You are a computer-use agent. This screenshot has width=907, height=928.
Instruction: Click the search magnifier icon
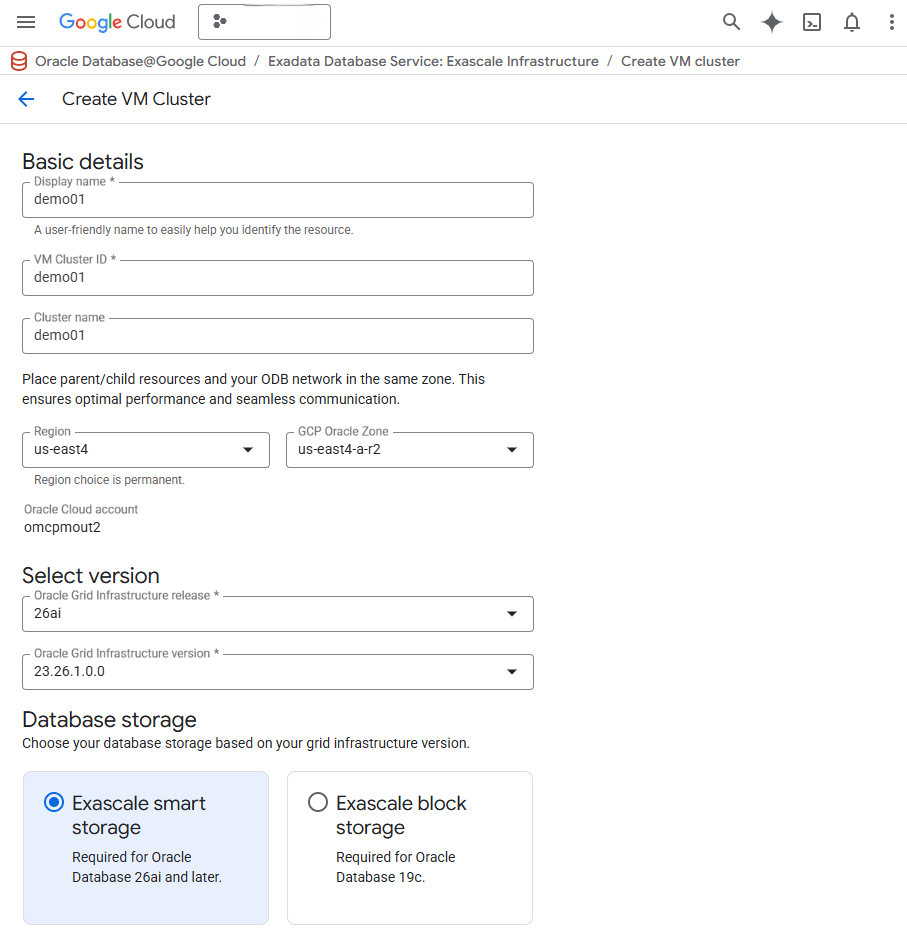(731, 21)
